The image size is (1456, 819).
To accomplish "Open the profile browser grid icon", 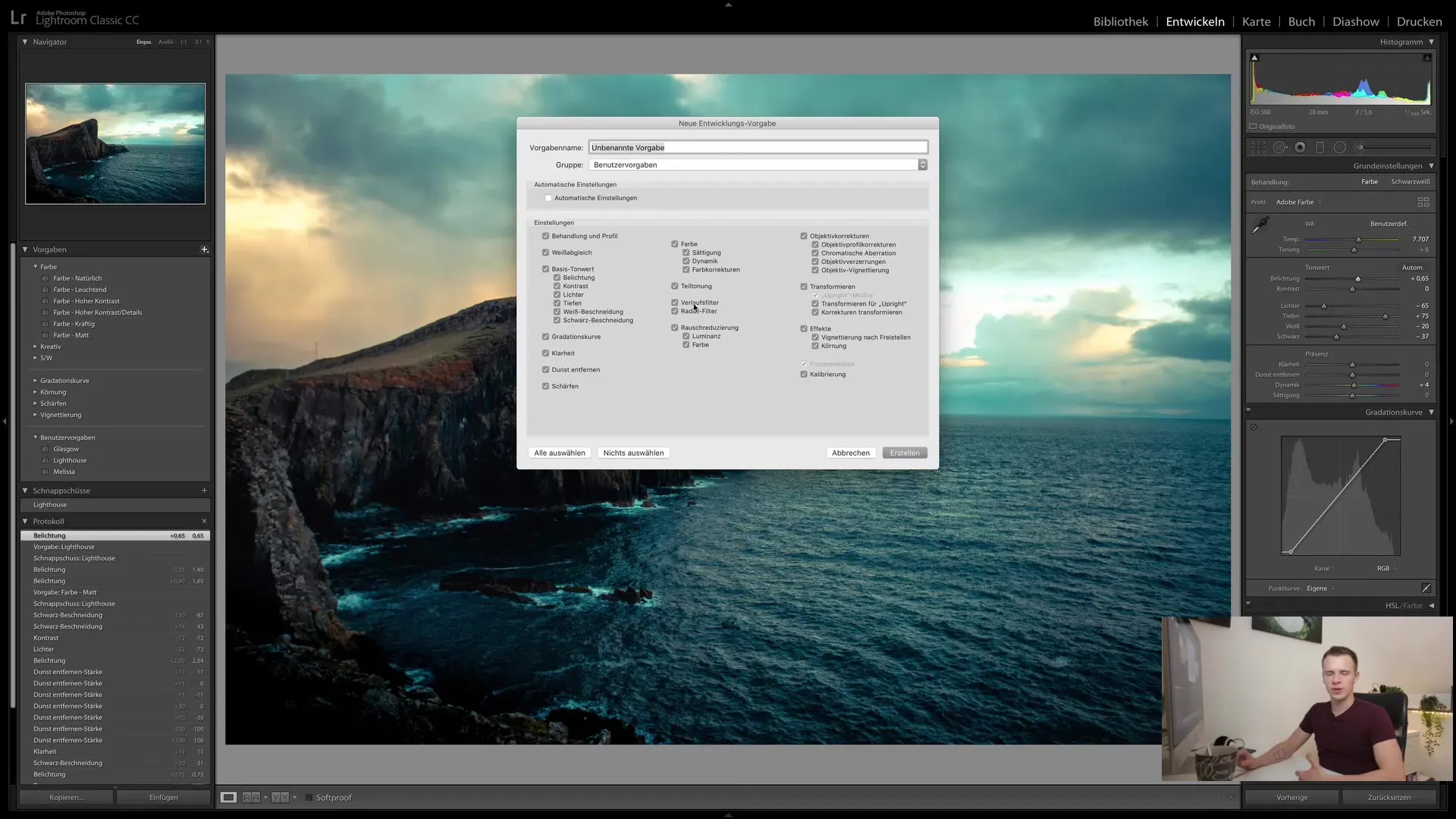I will click(x=1423, y=202).
